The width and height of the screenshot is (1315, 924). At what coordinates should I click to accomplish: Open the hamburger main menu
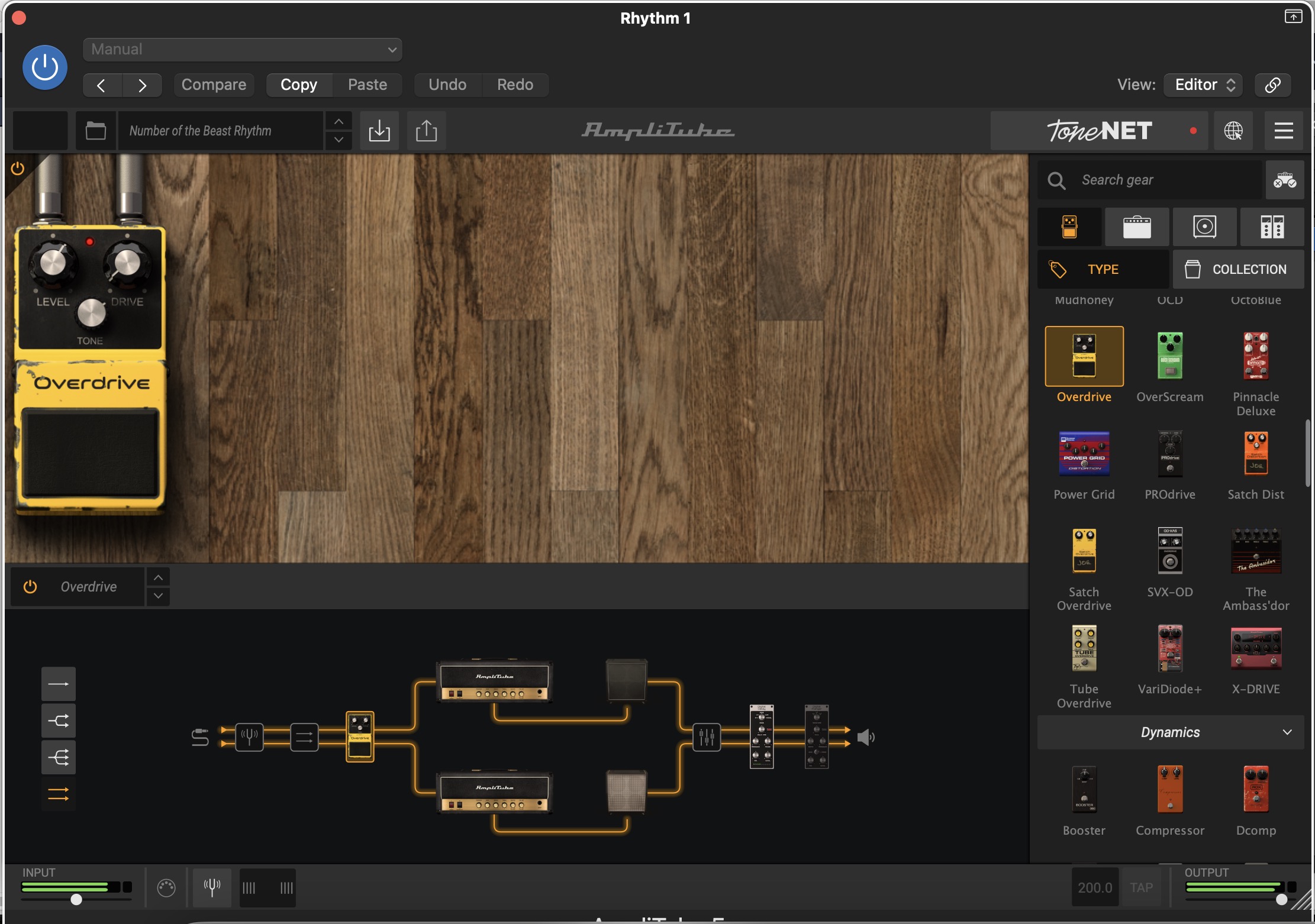(x=1283, y=131)
